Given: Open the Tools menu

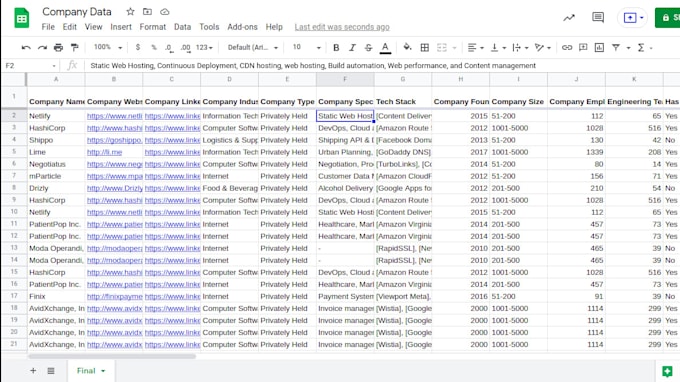Looking at the screenshot, I should pos(209,27).
